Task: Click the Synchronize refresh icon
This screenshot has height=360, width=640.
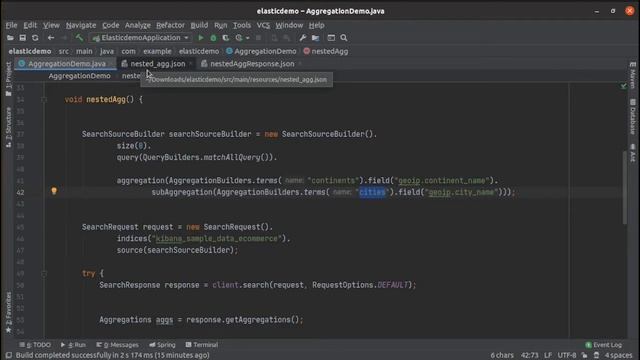Action: 35,38
